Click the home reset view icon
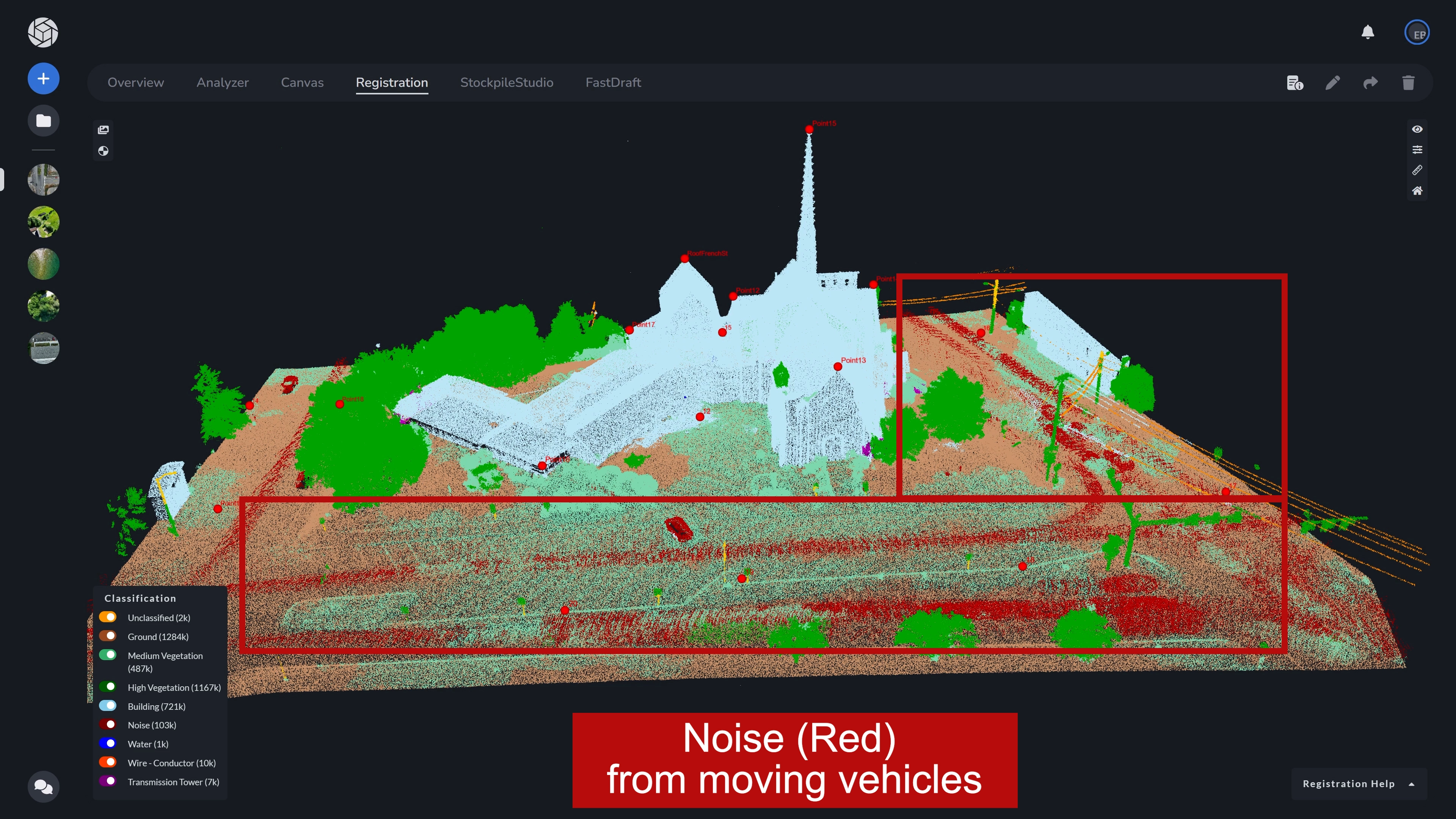The height and width of the screenshot is (819, 1456). [x=1417, y=190]
